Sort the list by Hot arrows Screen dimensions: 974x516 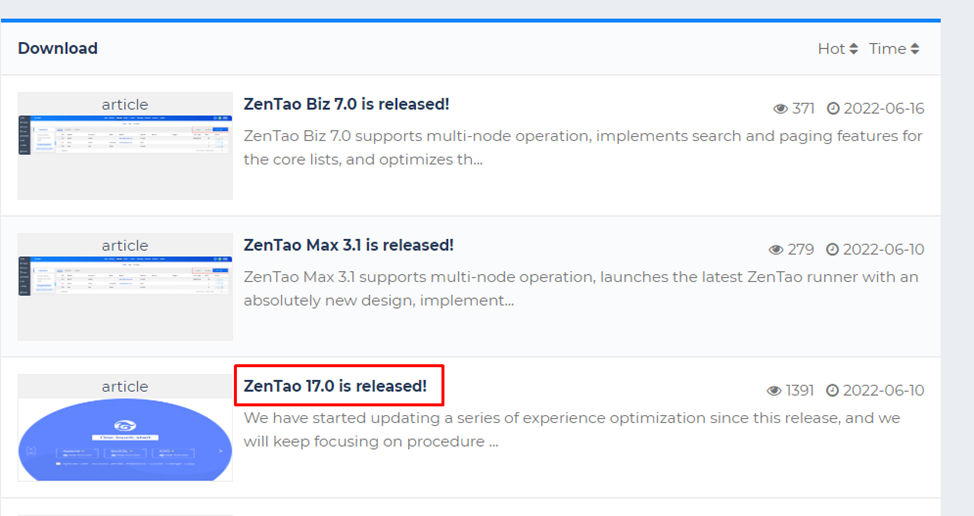[x=853, y=48]
